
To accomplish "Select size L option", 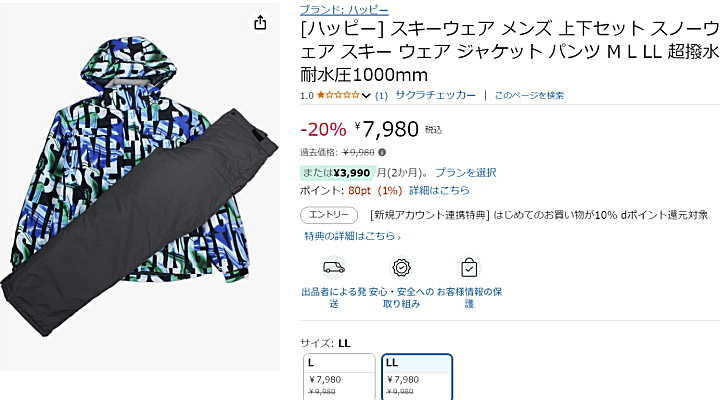I will [x=339, y=377].
